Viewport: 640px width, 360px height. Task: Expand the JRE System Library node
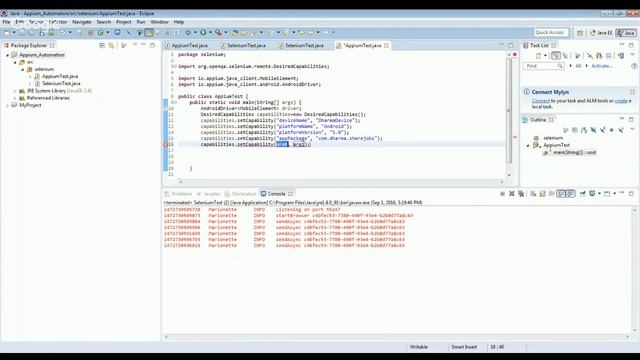[x=15, y=91]
